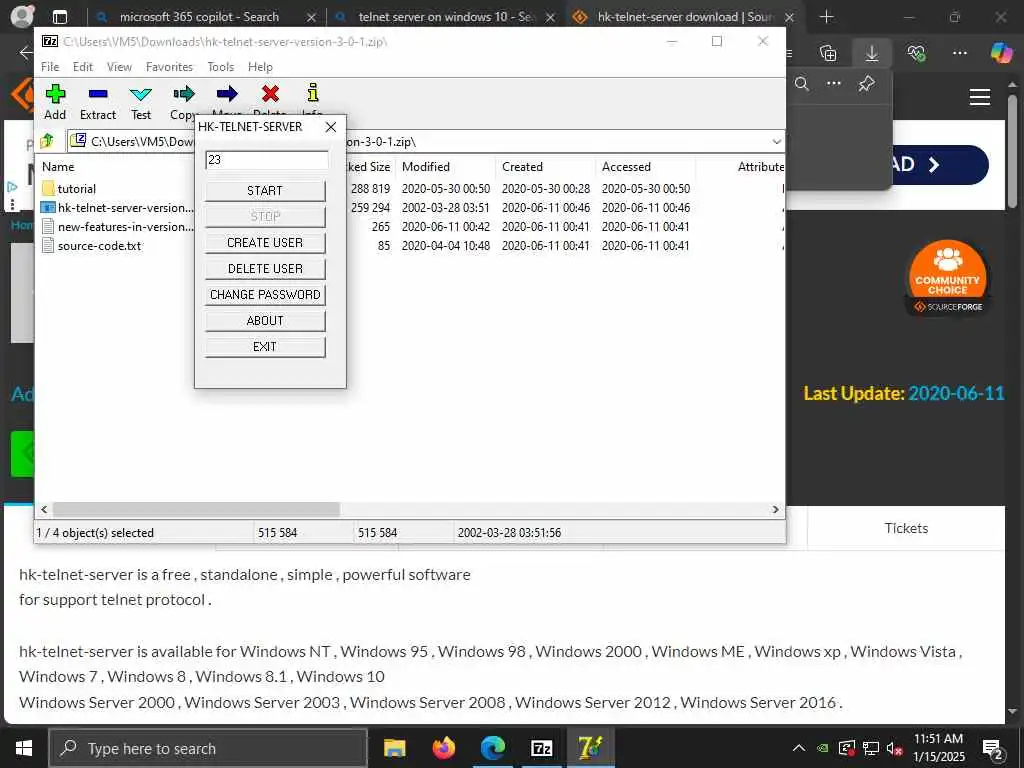The height and width of the screenshot is (768, 1024).
Task: Click the Community Choice badge
Action: point(948,278)
